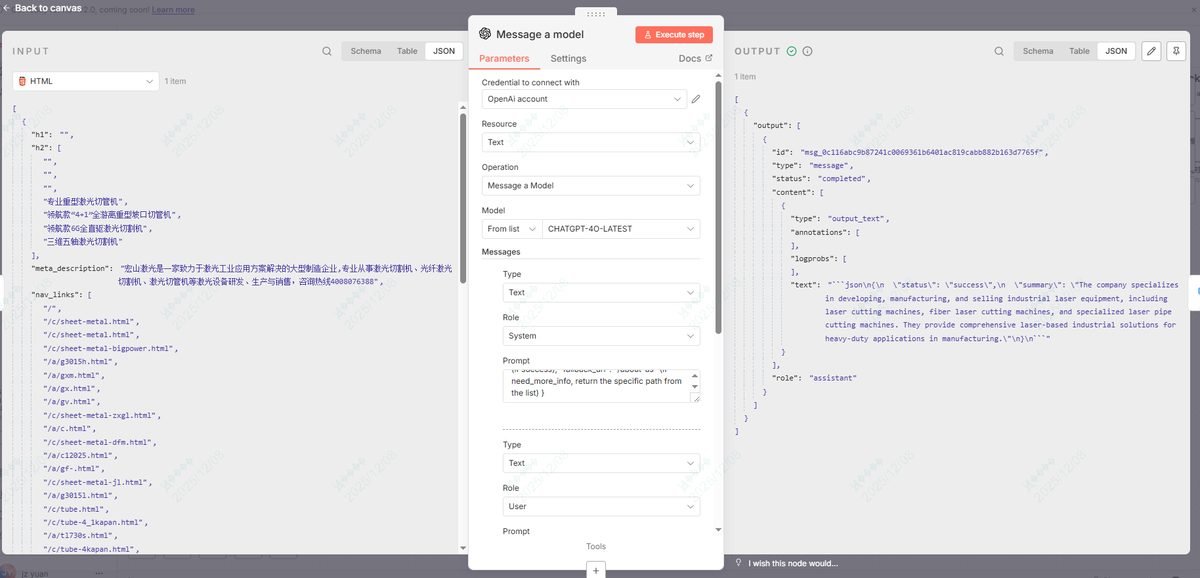The width and height of the screenshot is (1200, 578).
Task: Click the "/c/tube-4kapan.html" value in input
Action: coord(89,549)
